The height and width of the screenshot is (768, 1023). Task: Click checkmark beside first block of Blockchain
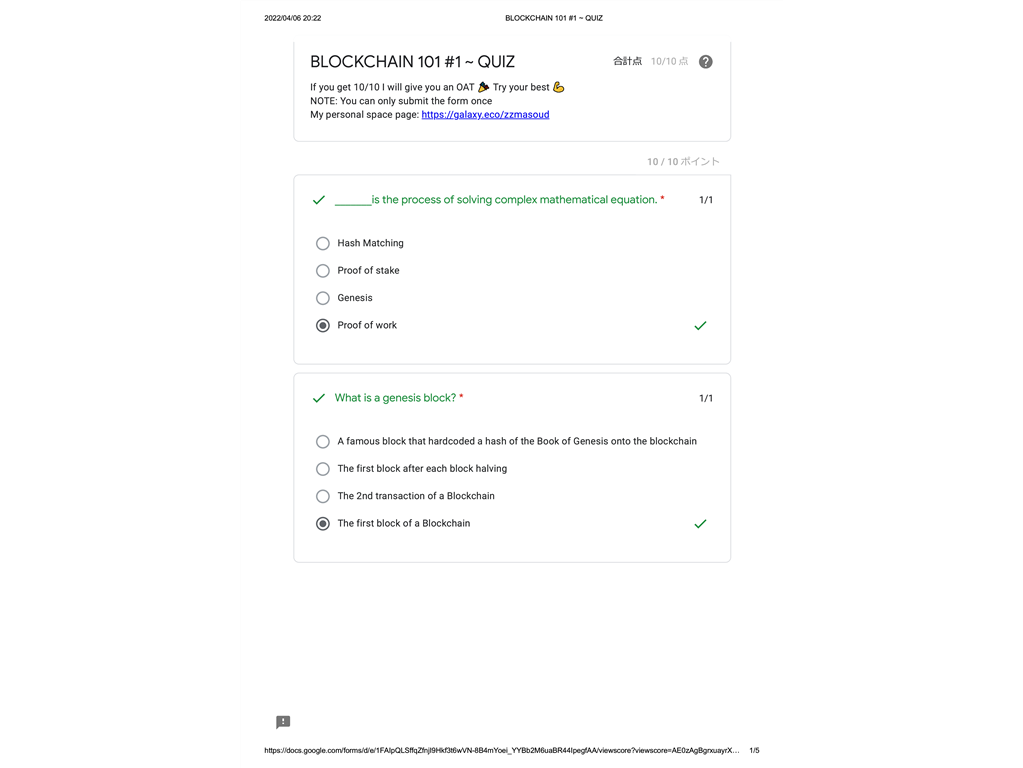(x=700, y=524)
